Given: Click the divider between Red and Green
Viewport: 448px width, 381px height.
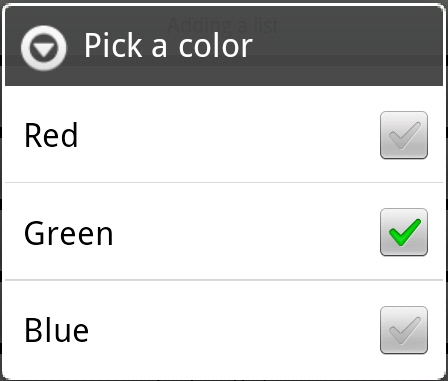Looking at the screenshot, I should pos(224,183).
